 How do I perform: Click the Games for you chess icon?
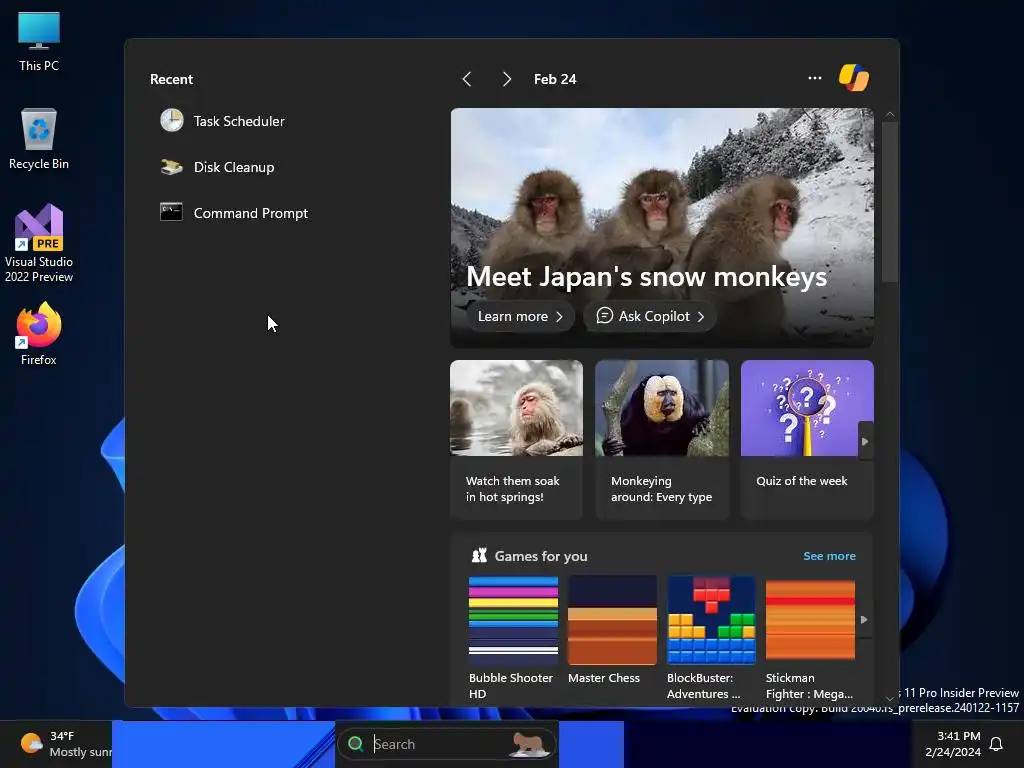click(x=479, y=556)
